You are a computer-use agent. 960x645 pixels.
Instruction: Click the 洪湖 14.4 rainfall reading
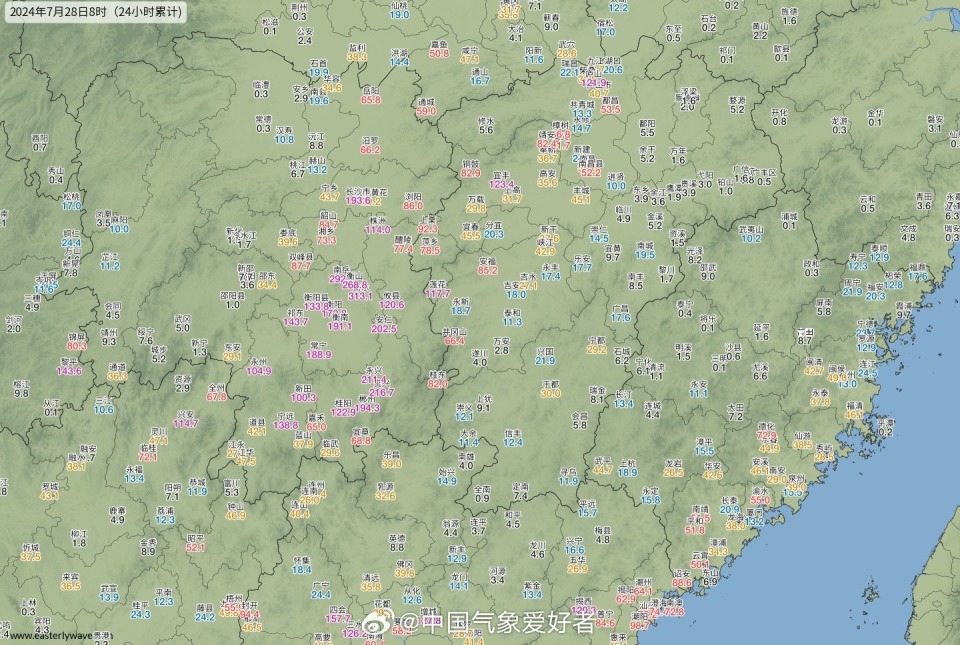pos(399,58)
